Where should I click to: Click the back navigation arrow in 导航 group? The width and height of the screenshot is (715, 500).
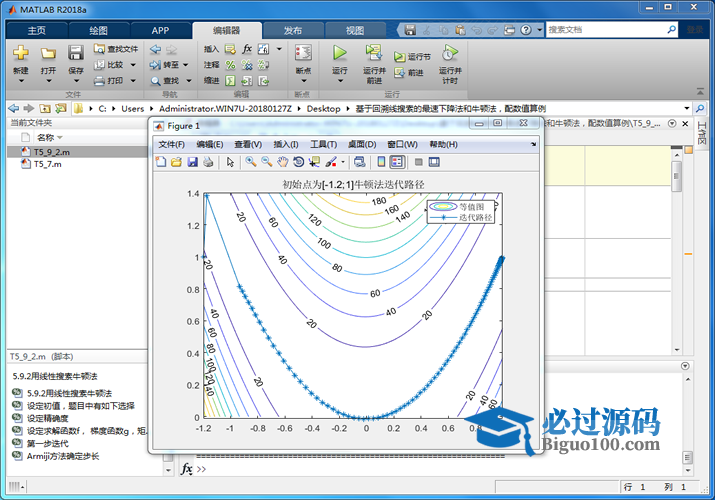click(x=155, y=49)
